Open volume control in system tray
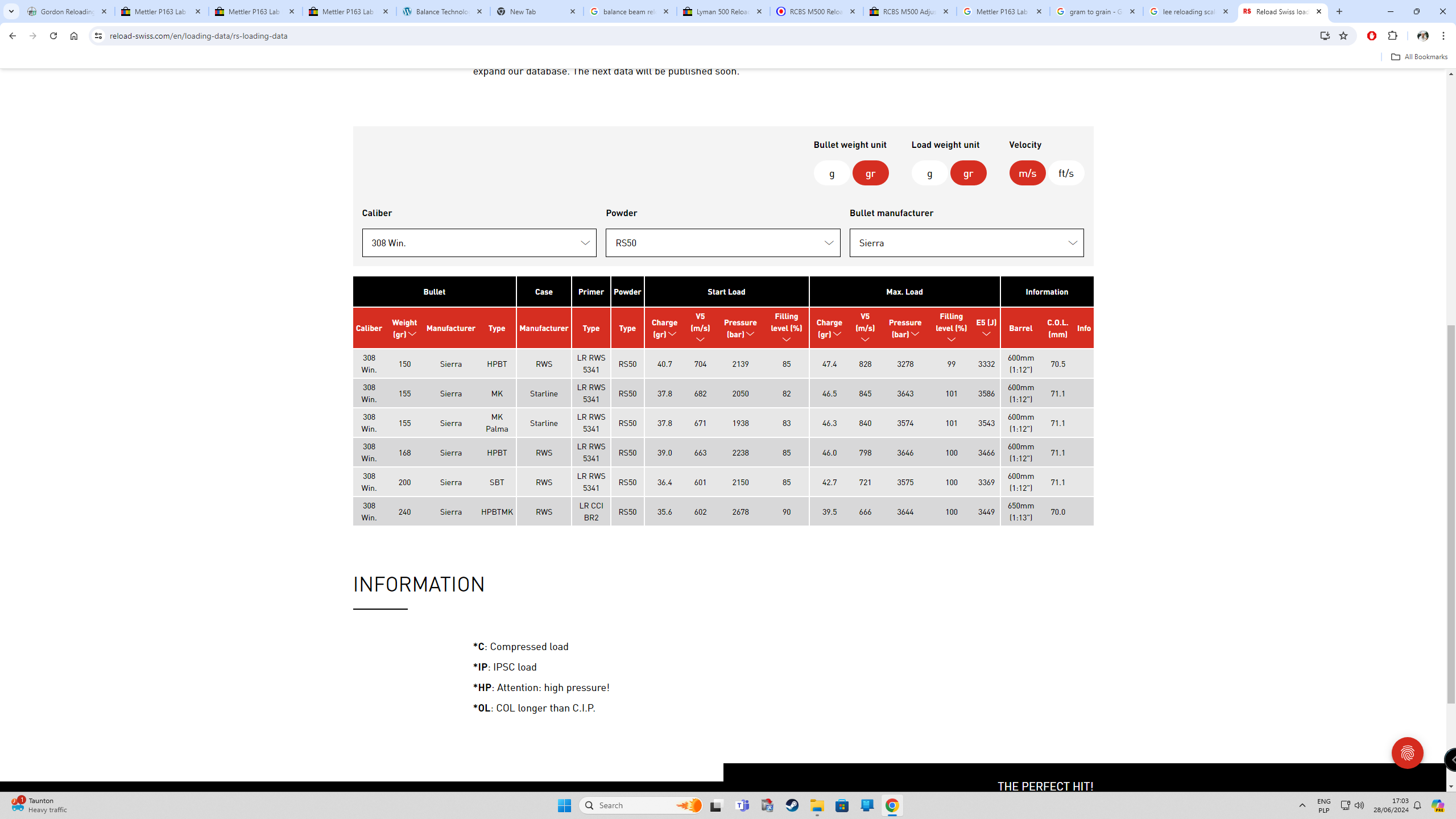The width and height of the screenshot is (1456, 819). point(1359,805)
